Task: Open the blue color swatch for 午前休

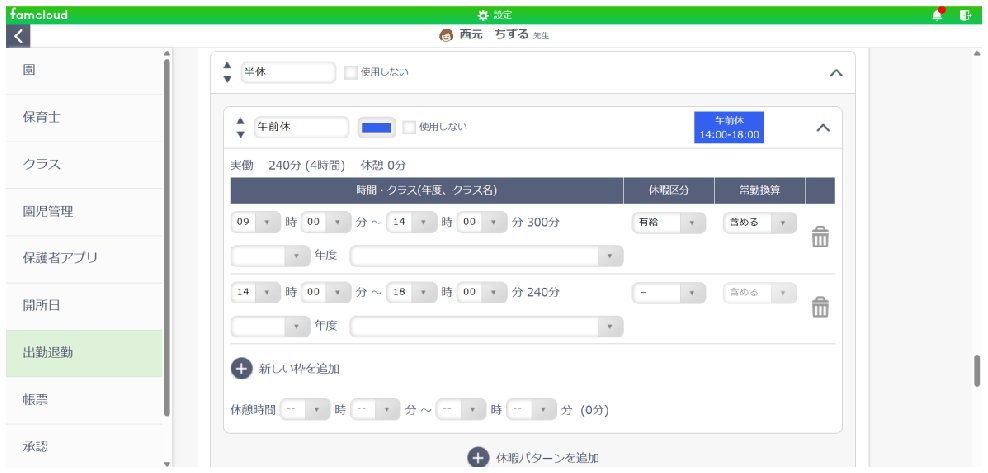Action: [x=377, y=127]
